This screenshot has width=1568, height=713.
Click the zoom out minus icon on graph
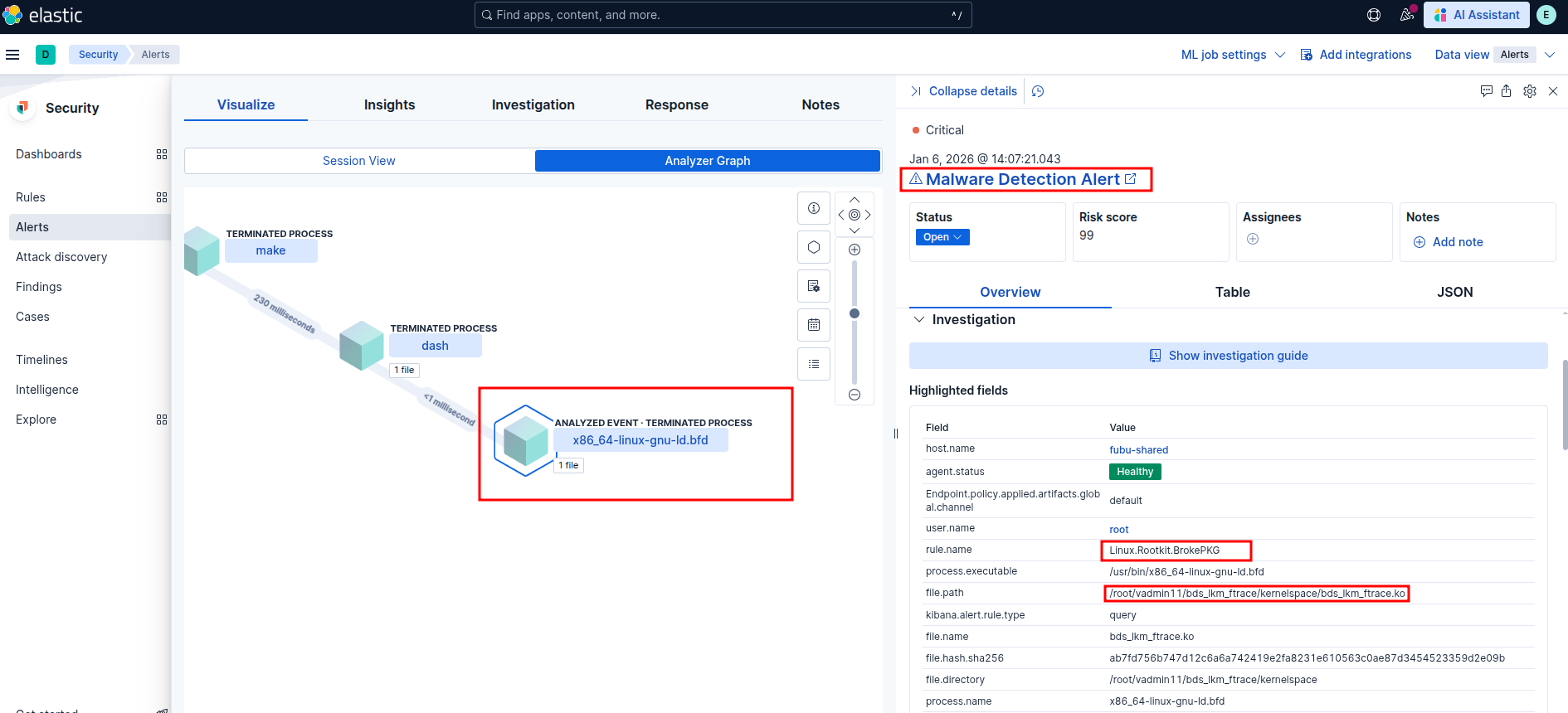(855, 395)
